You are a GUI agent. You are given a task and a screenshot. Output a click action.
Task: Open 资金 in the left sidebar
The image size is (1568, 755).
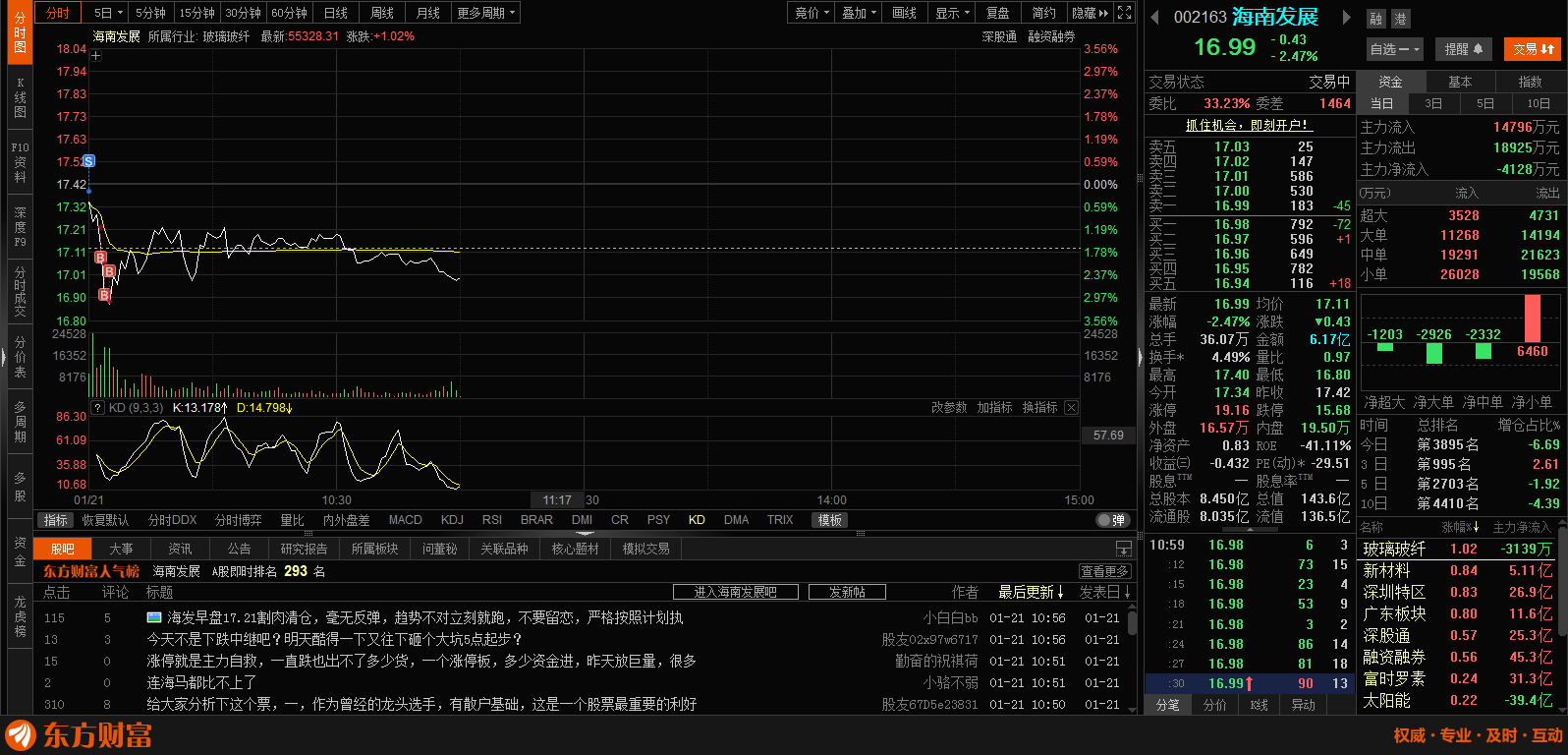pyautogui.click(x=20, y=551)
